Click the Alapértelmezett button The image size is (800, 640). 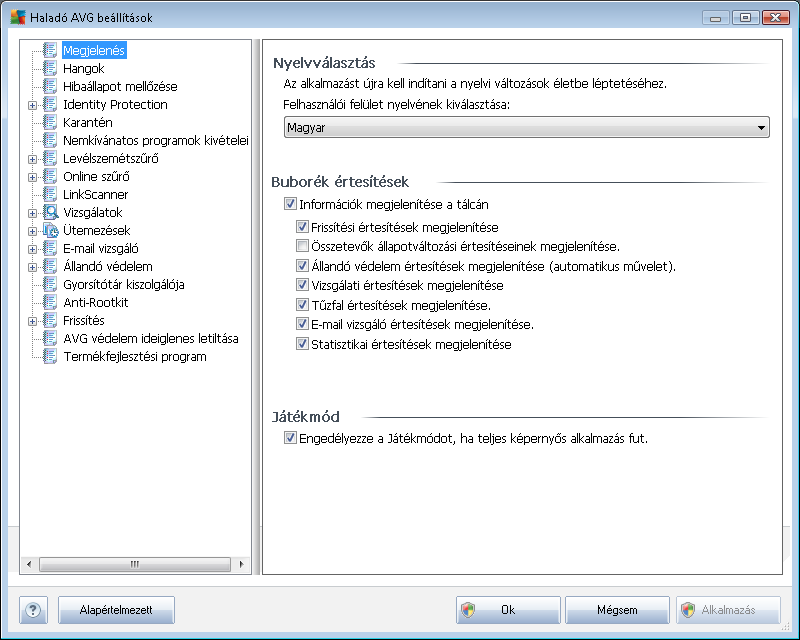116,610
